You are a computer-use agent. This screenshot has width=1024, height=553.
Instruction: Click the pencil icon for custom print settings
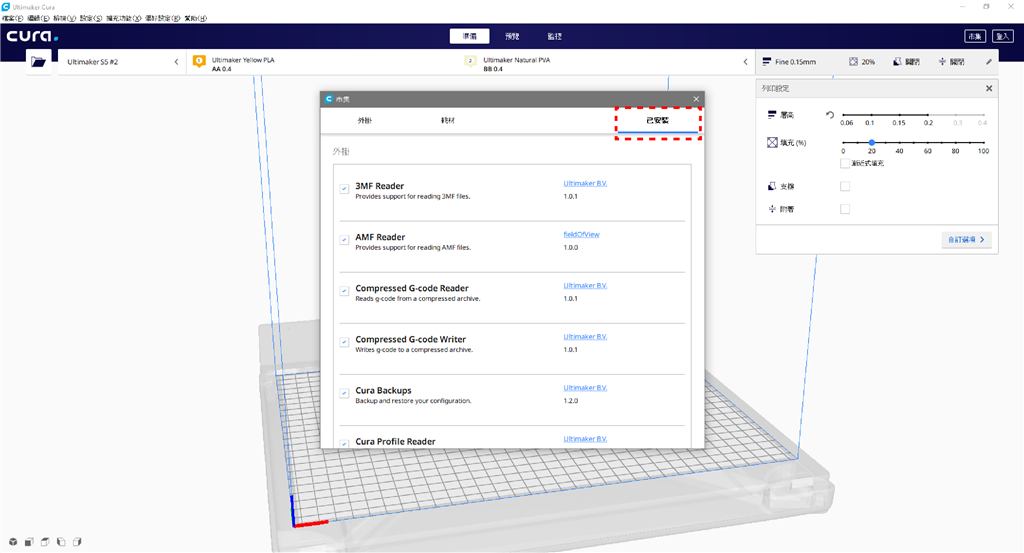(989, 62)
